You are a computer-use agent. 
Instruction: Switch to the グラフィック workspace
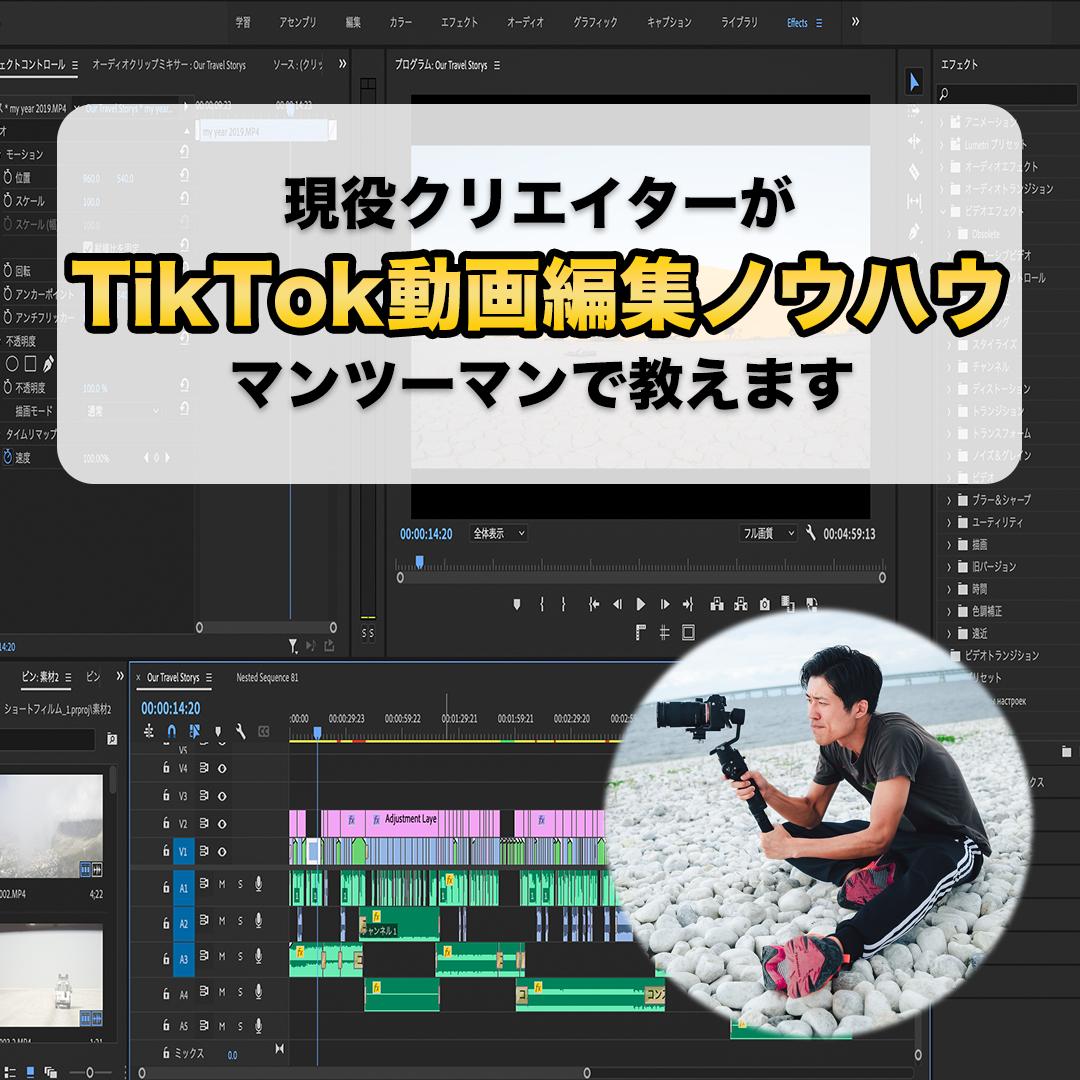tap(595, 22)
